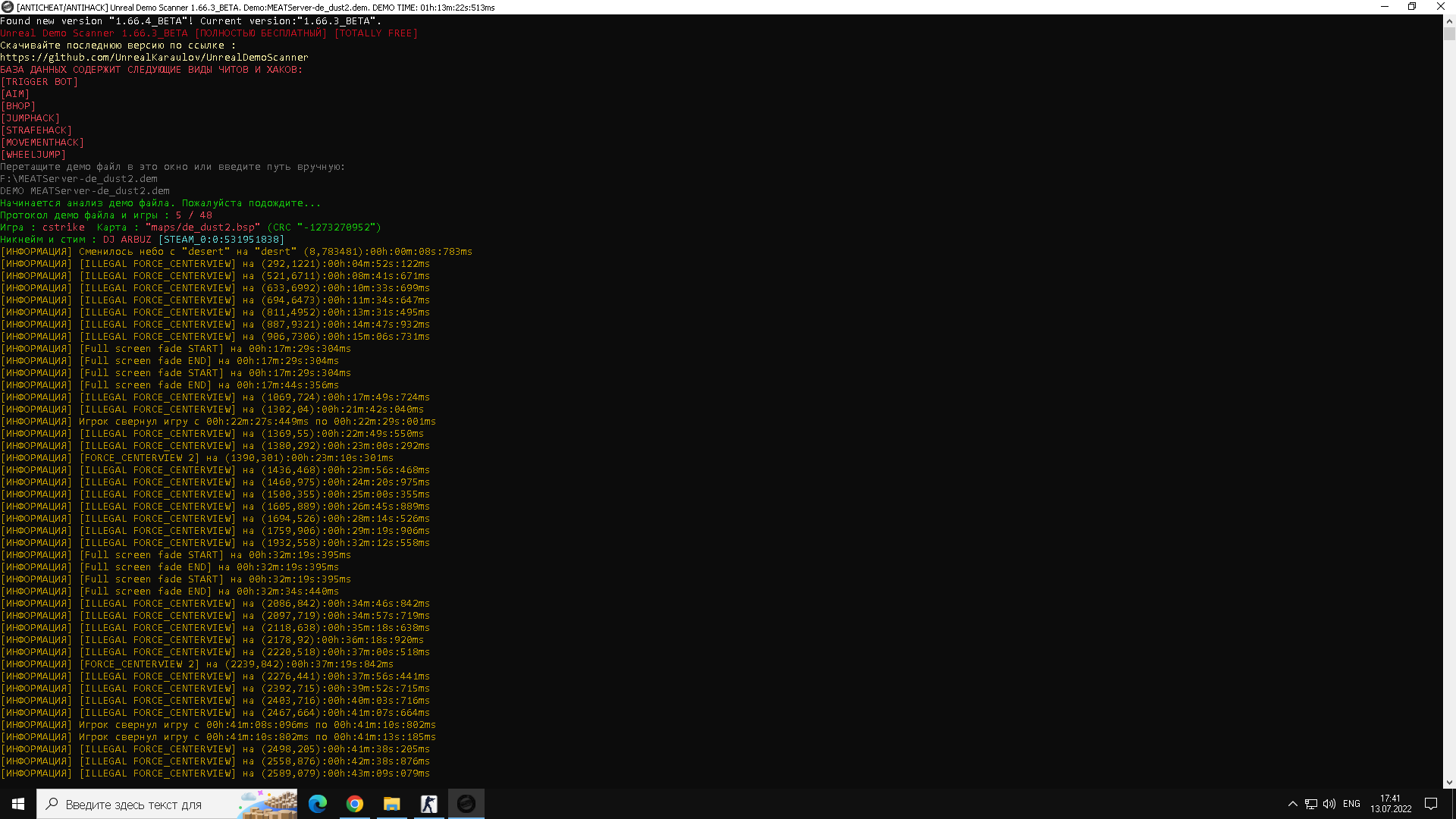
Task: Click the minimized-game line at 00h:22m:27s
Action: [x=218, y=422]
